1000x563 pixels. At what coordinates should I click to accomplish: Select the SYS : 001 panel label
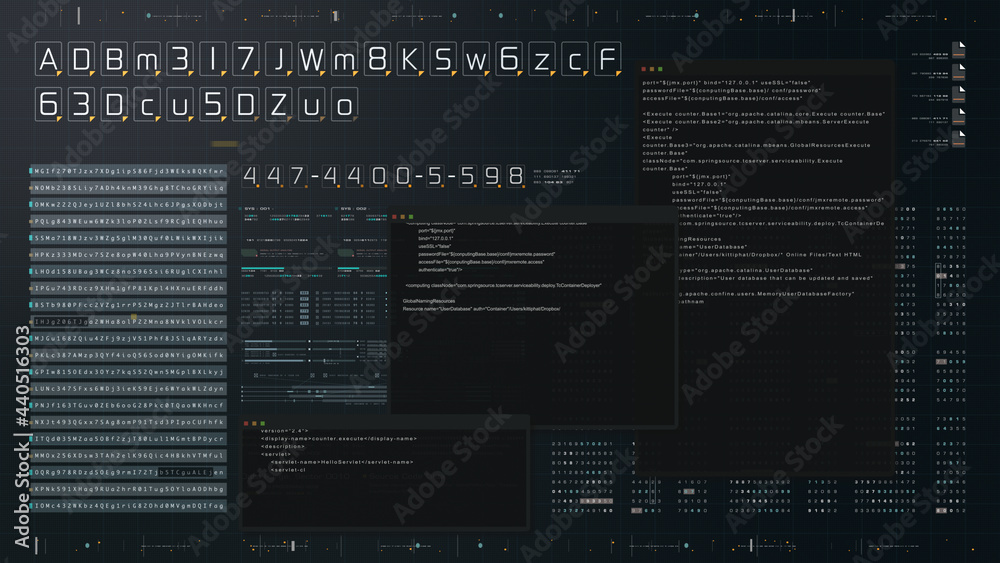pos(256,208)
